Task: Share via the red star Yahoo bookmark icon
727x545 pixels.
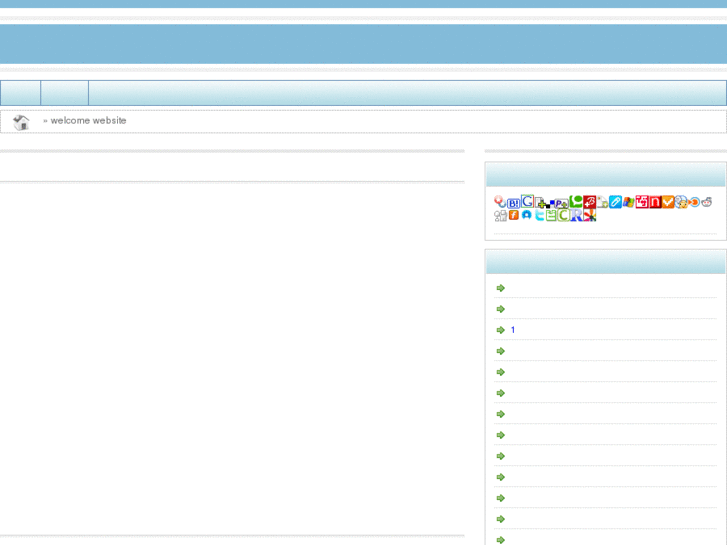Action: click(500, 201)
